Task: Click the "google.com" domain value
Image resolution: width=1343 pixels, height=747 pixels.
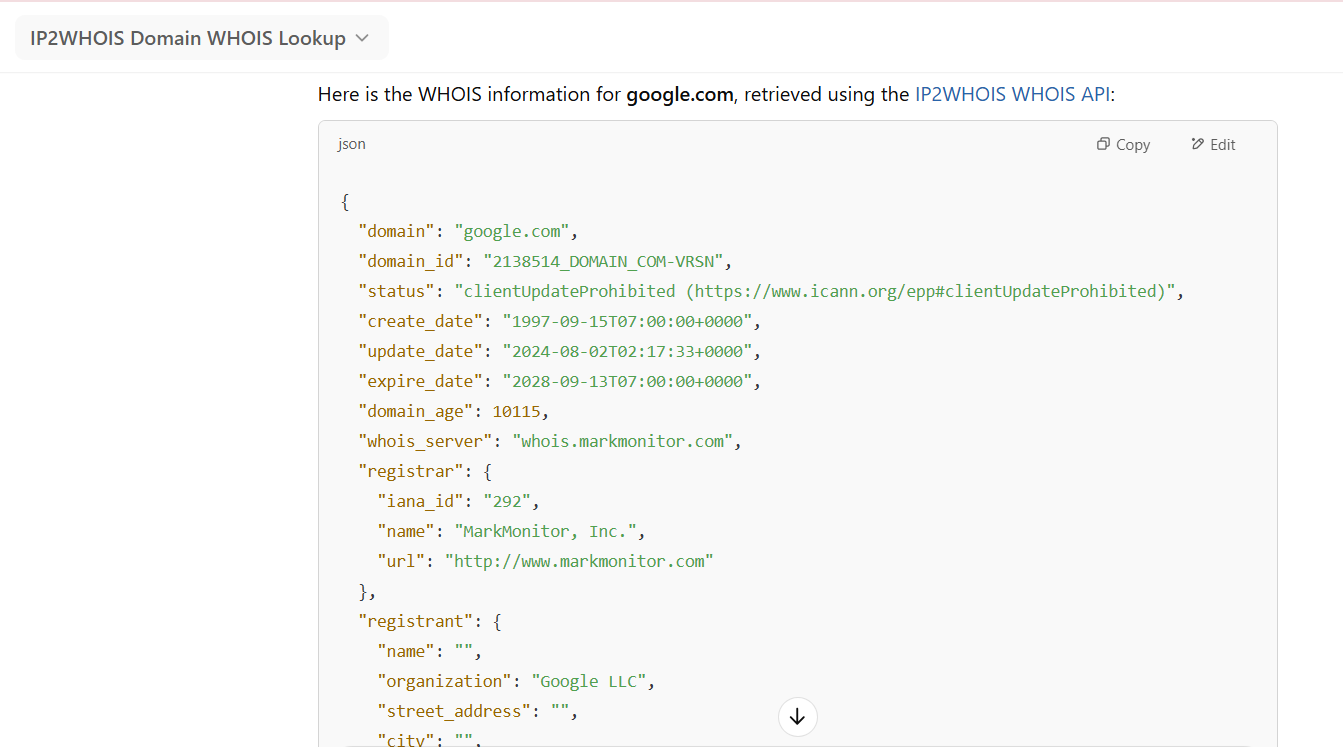Action: [x=512, y=231]
